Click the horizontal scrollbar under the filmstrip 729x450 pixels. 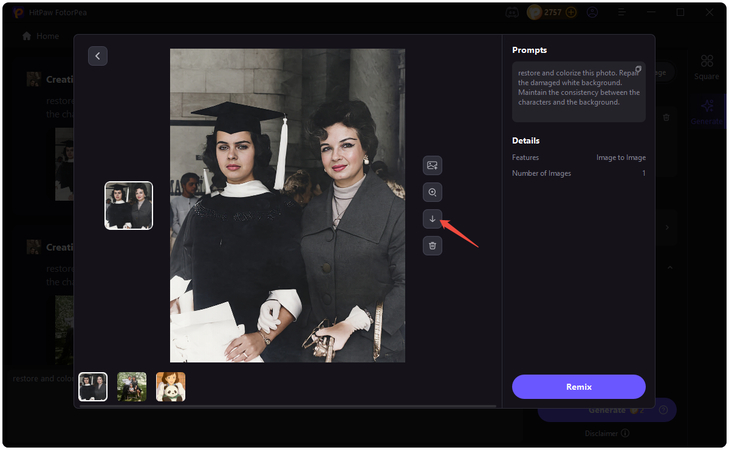287,406
